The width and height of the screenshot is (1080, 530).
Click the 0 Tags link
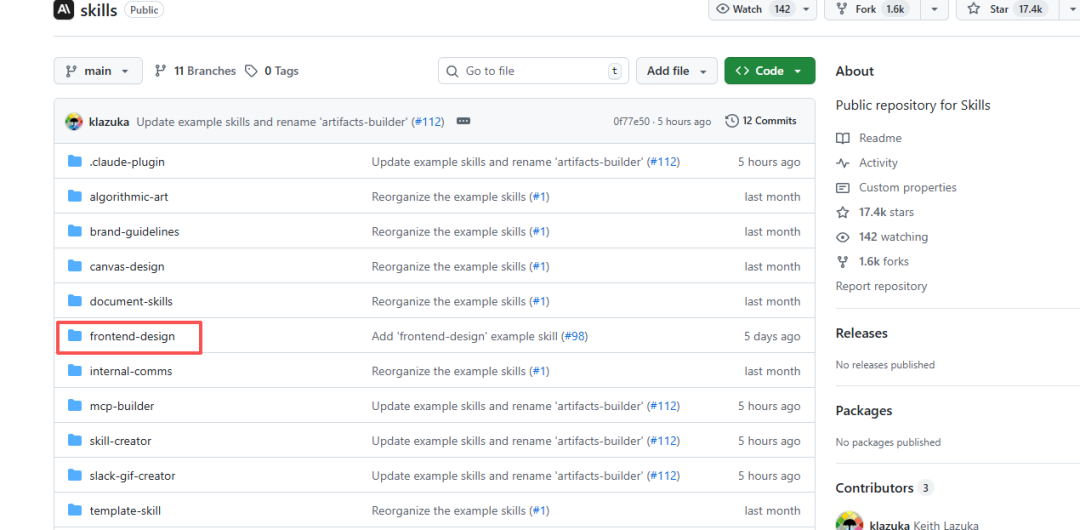(272, 71)
